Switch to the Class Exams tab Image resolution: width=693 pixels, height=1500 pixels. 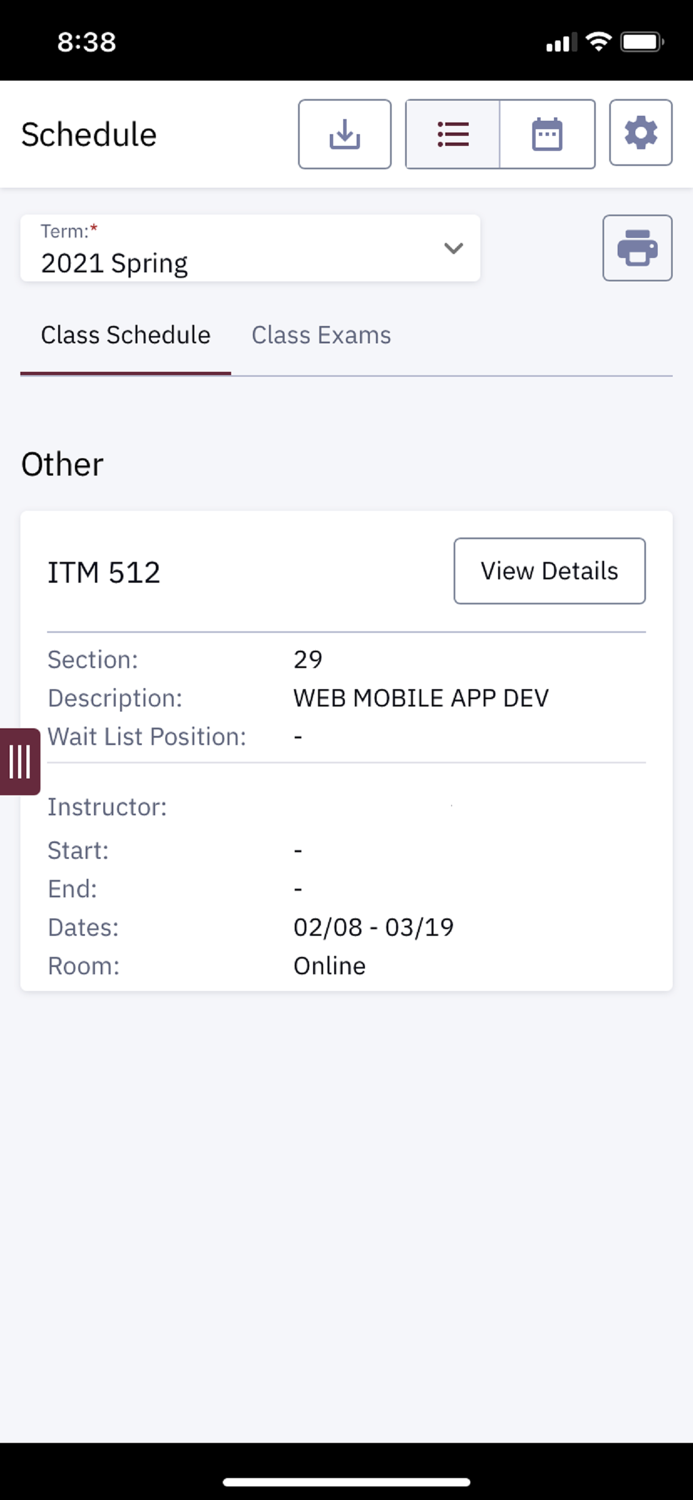pyautogui.click(x=321, y=335)
